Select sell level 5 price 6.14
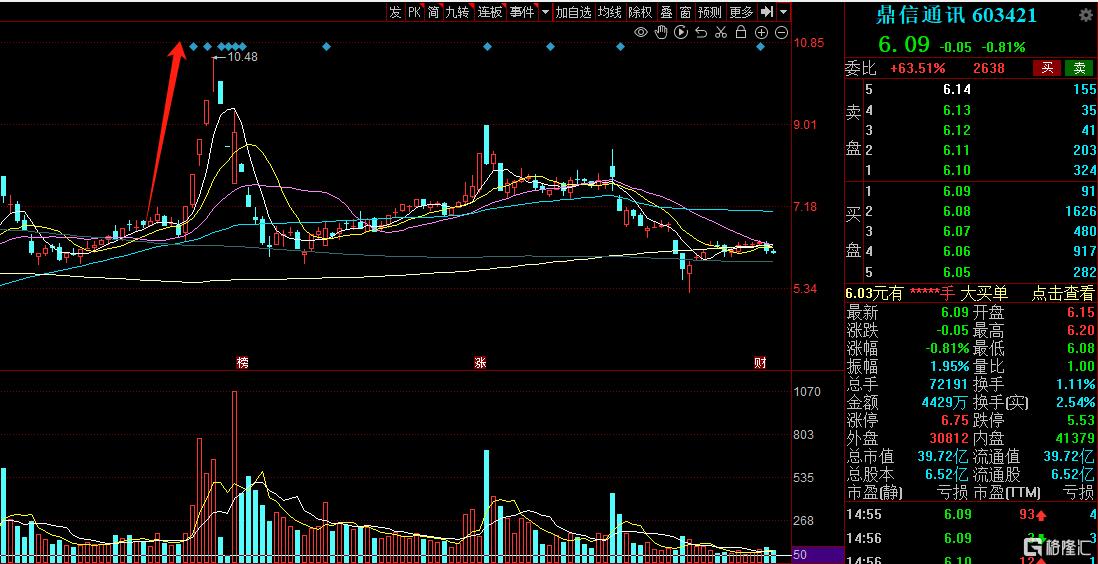 (x=957, y=90)
